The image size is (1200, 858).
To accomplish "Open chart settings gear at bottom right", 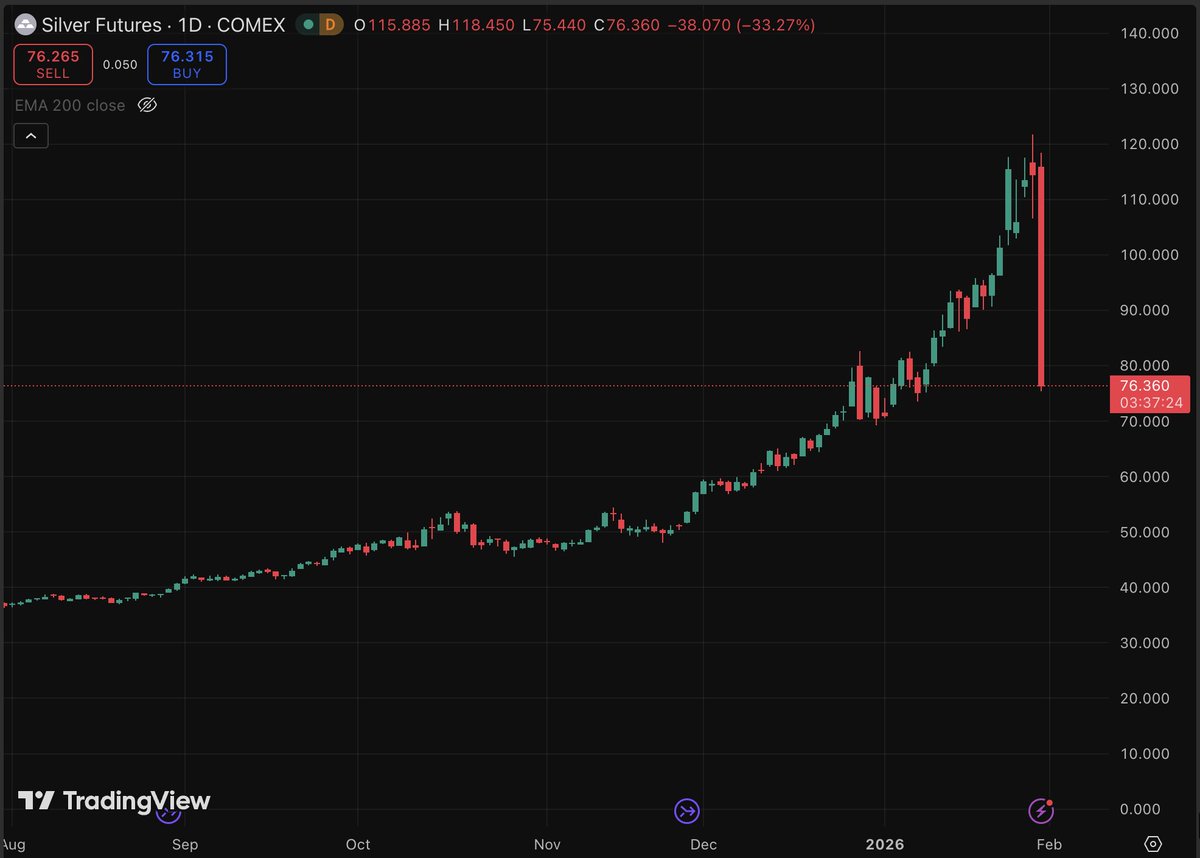I will (x=1153, y=844).
